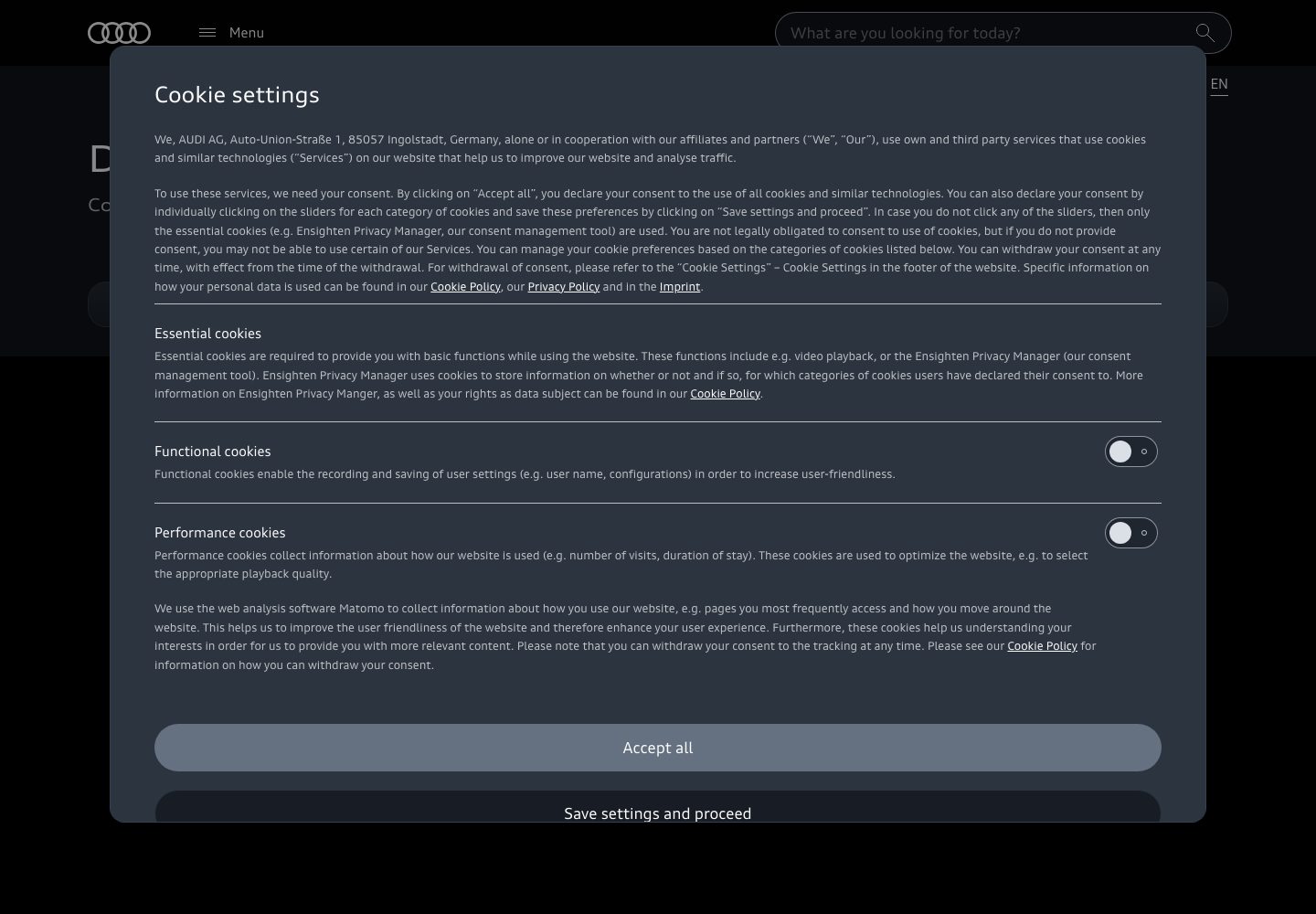Click Save settings and proceed button
The image size is (1316, 914).
(658, 807)
